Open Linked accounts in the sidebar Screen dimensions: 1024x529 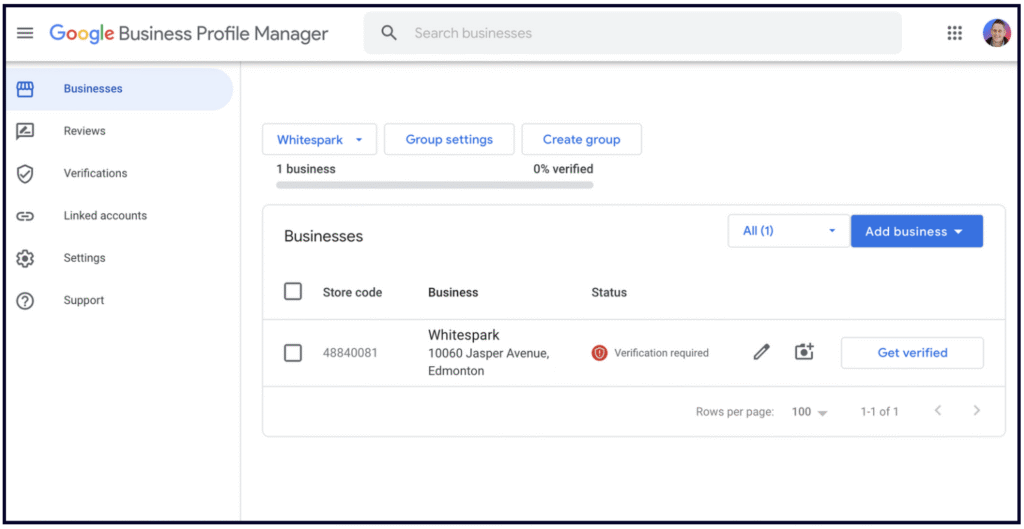pyautogui.click(x=105, y=216)
